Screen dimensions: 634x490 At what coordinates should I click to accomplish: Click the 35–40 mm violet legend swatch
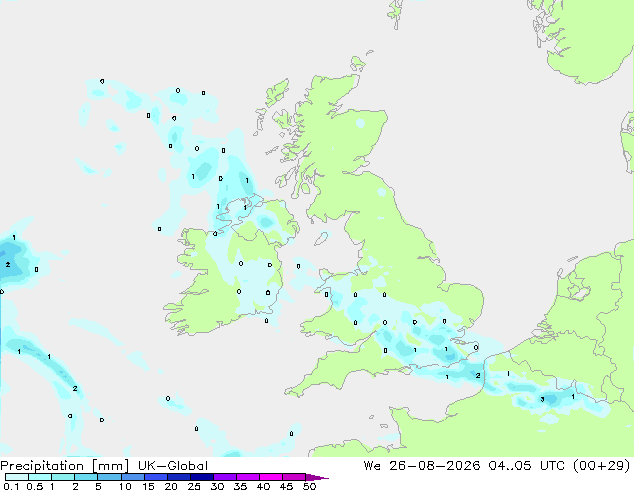click(248, 477)
